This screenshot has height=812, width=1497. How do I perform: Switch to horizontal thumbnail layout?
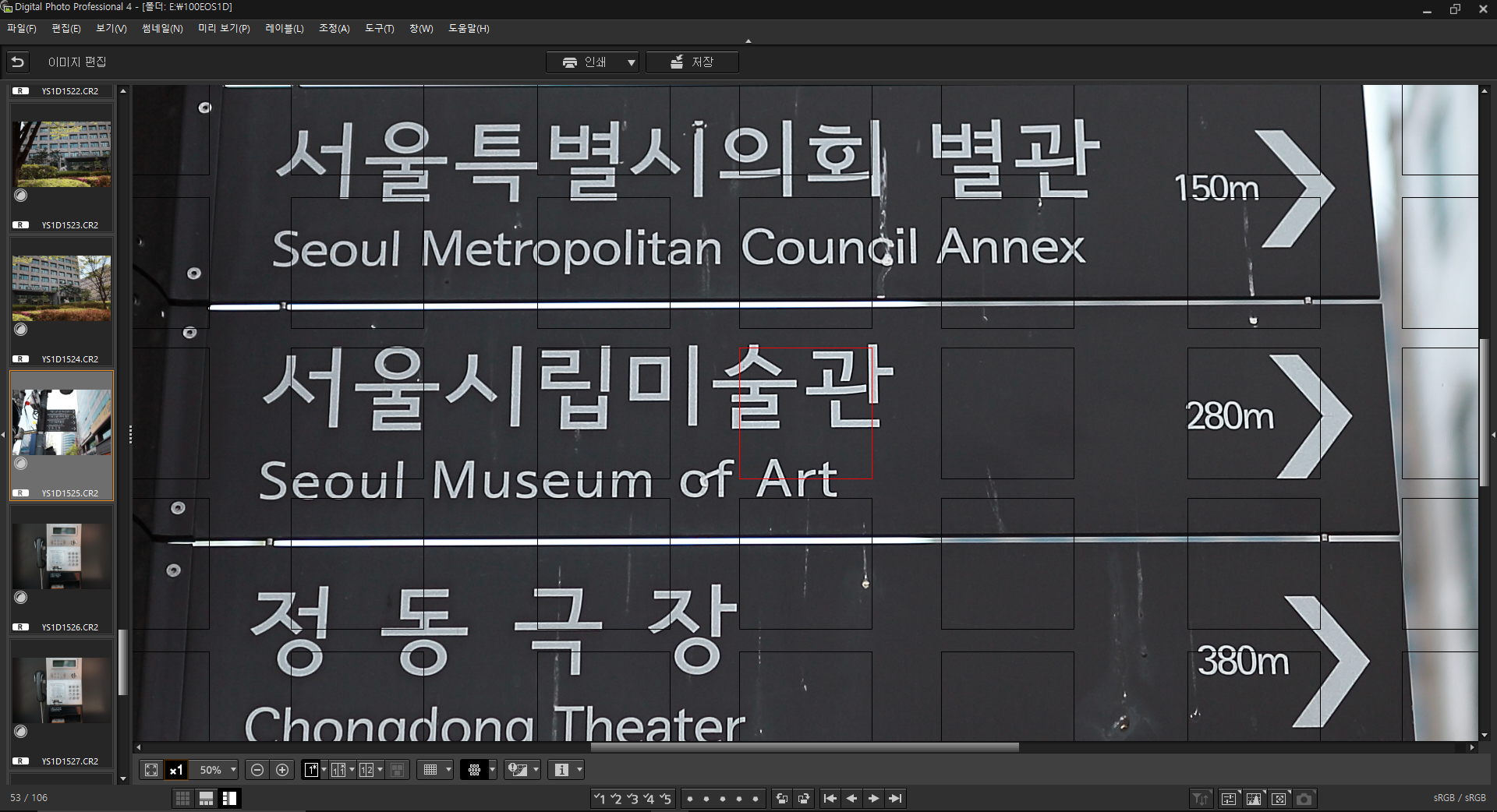pos(206,798)
